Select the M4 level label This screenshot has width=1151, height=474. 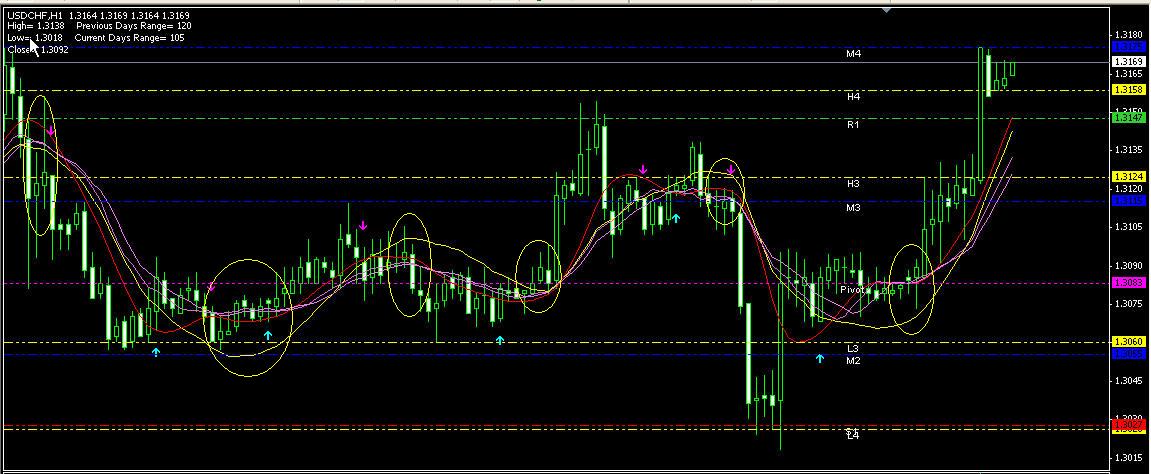tap(853, 54)
